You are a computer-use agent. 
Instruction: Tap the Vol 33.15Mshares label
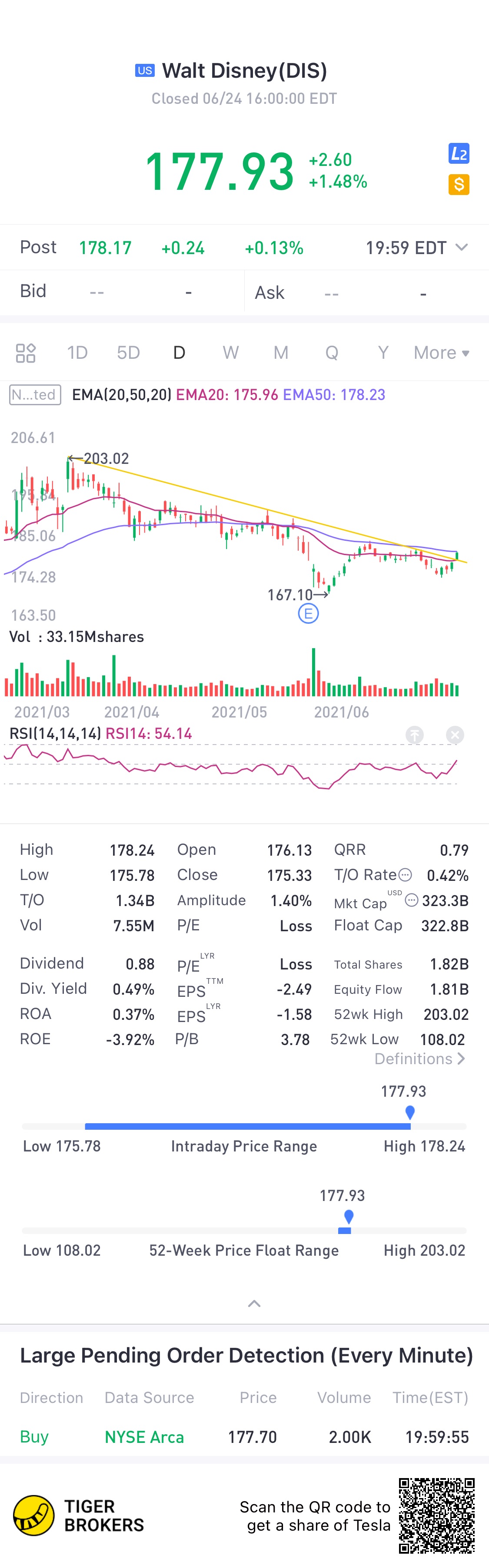77,637
